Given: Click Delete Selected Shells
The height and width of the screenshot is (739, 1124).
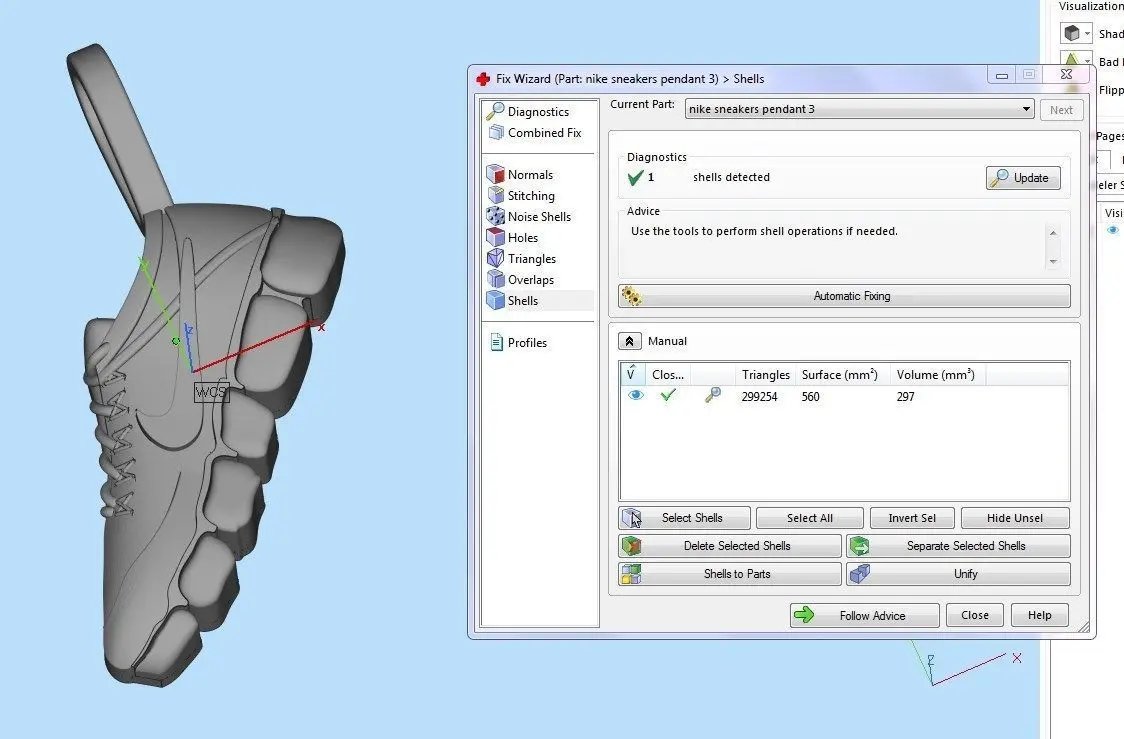Looking at the screenshot, I should [x=730, y=545].
